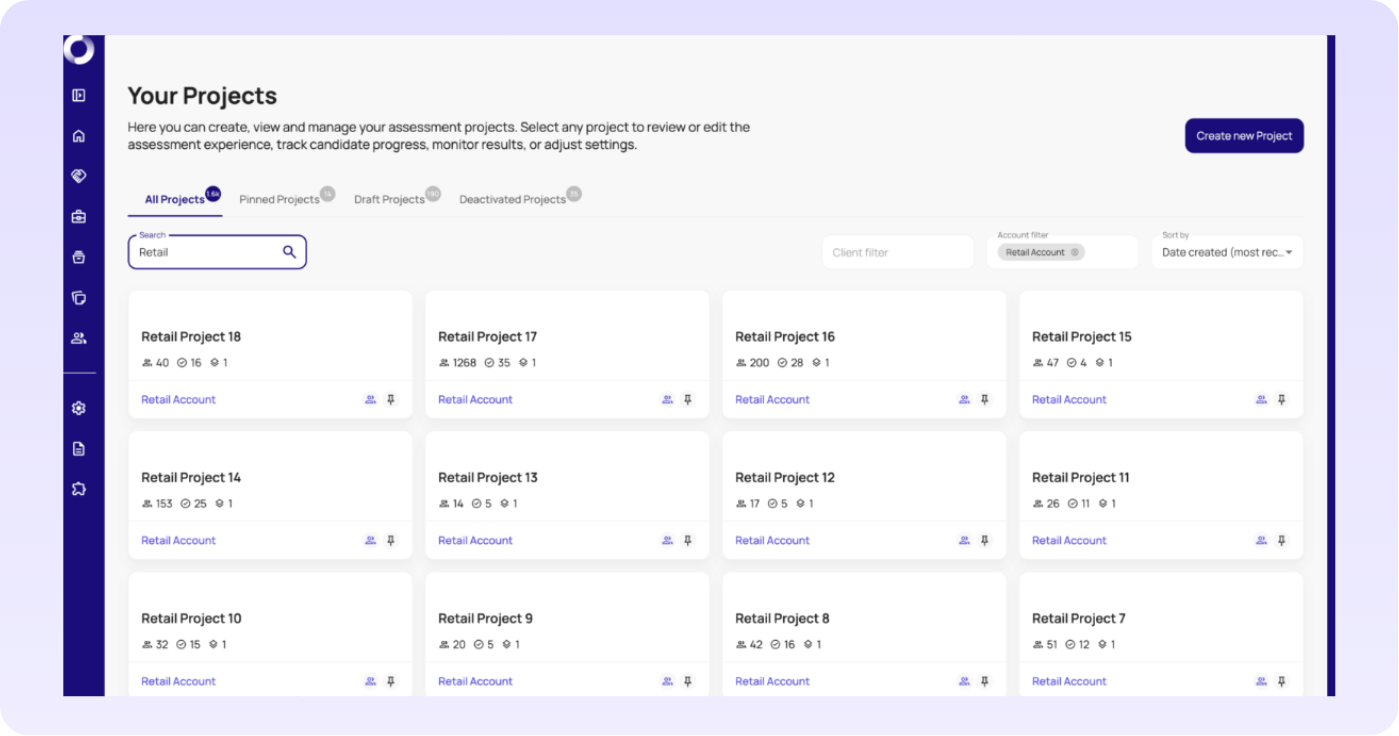
Task: Remove the Retail Account filter chip
Action: click(1075, 253)
